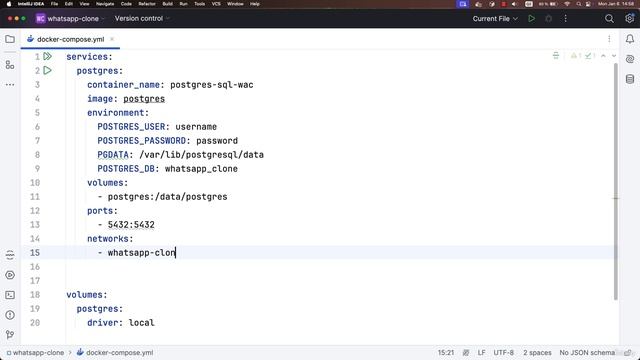Open the File menu
The image size is (640, 360).
[x=54, y=4]
